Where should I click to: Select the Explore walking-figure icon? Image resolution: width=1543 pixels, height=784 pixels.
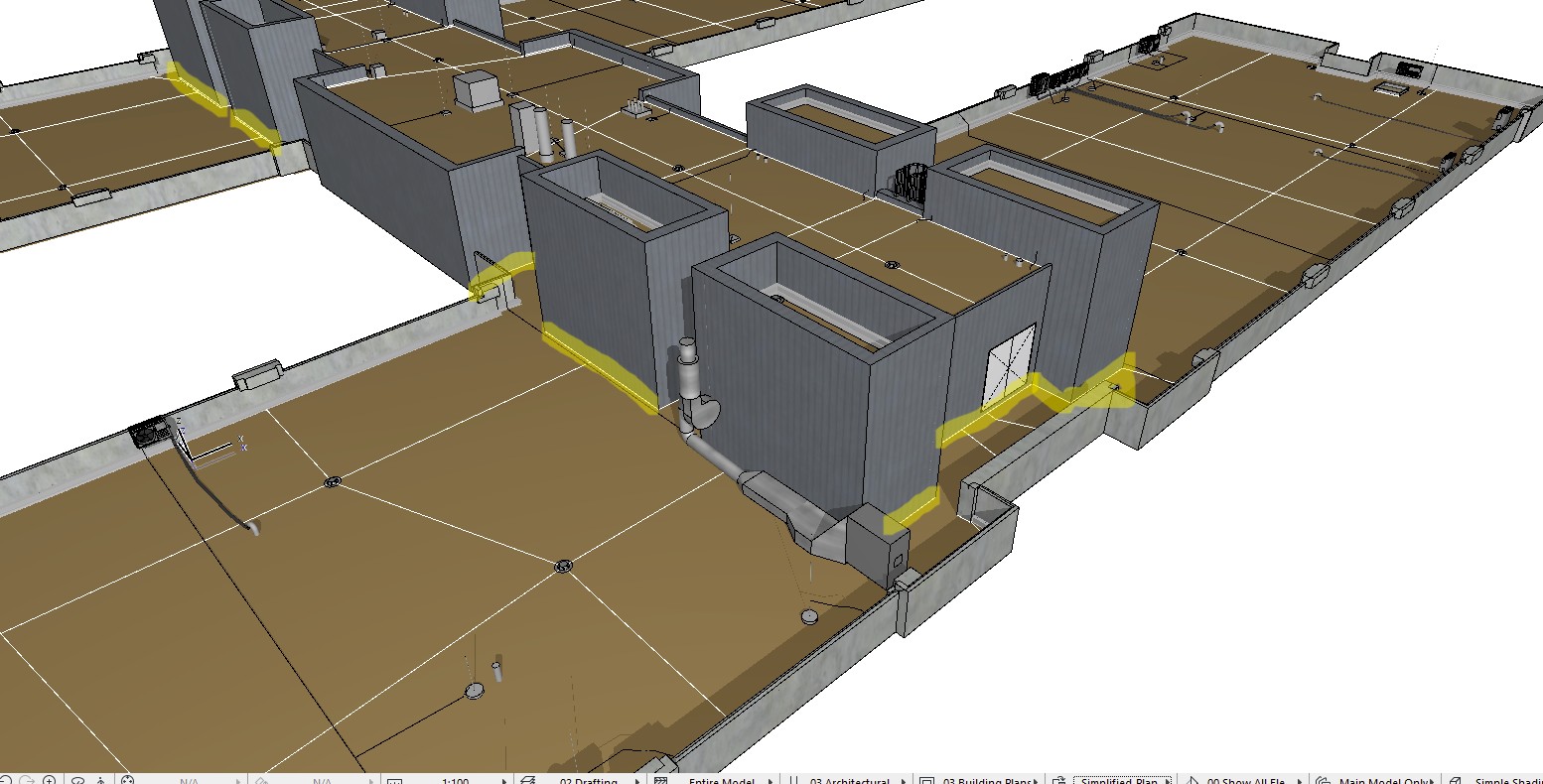point(100,780)
